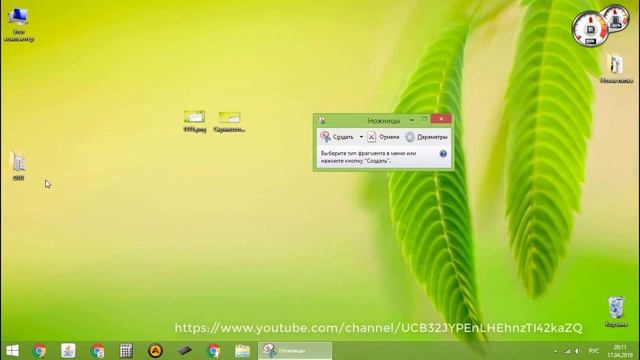Open Параметры in the Ножницы window
Image resolution: width=640 pixels, height=360 pixels.
426,137
